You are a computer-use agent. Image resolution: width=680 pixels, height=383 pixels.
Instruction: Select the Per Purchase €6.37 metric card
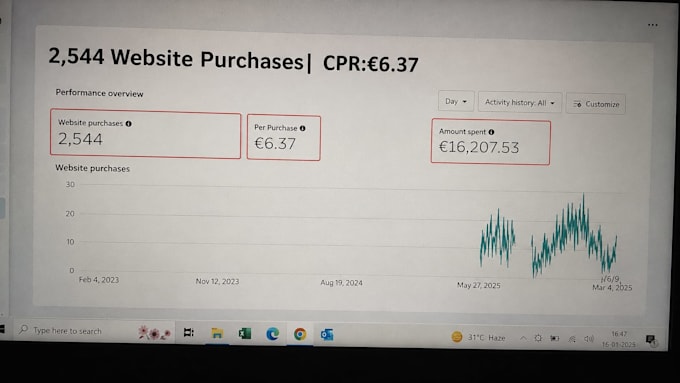tap(284, 137)
